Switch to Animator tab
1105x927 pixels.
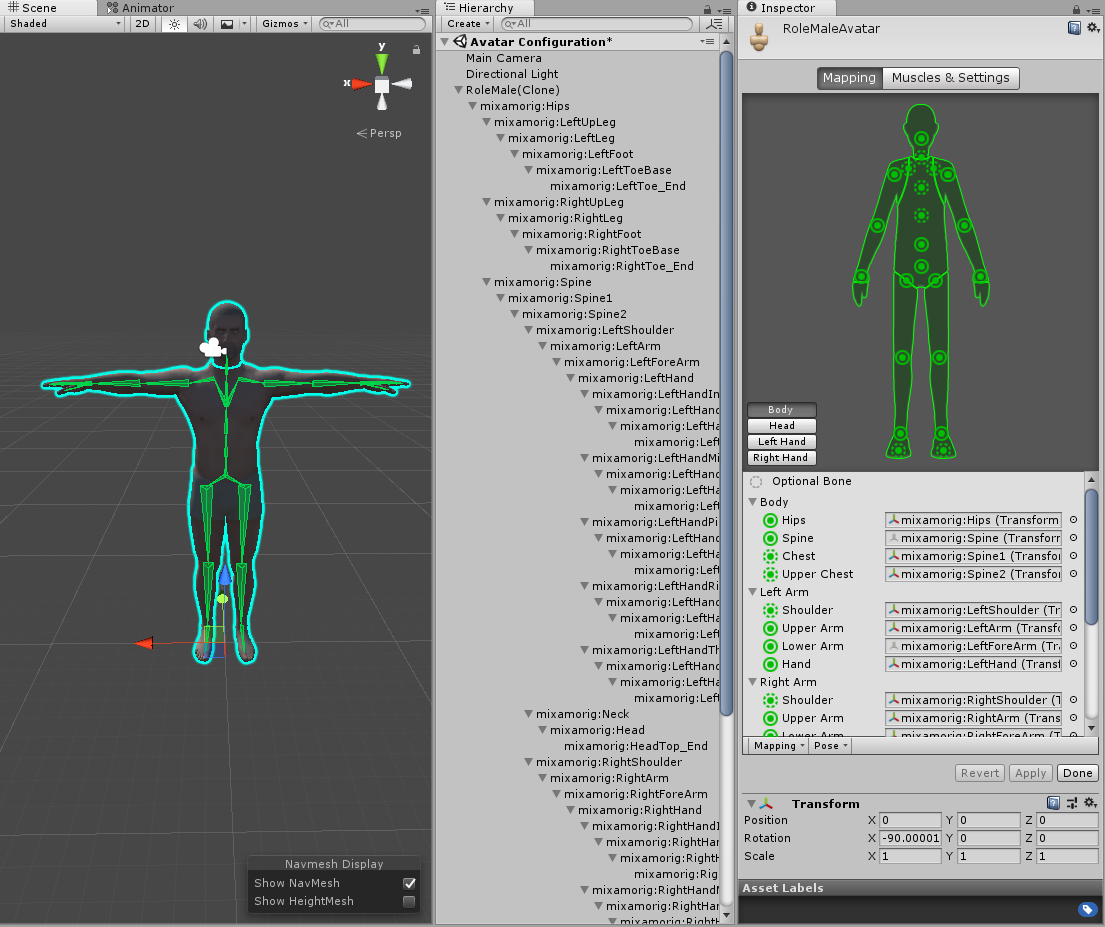(140, 8)
